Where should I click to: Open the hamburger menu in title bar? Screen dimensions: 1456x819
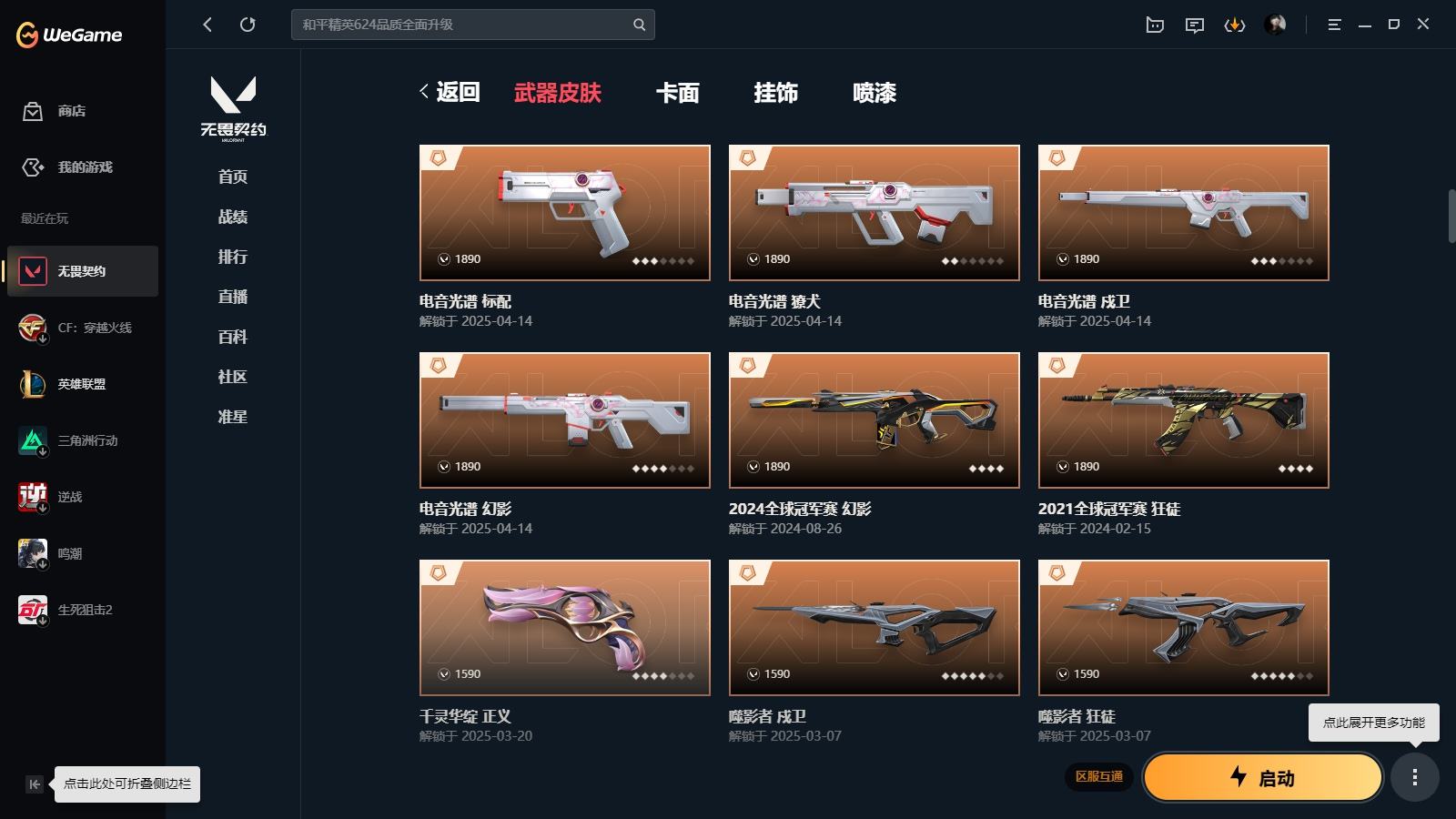pyautogui.click(x=1334, y=25)
